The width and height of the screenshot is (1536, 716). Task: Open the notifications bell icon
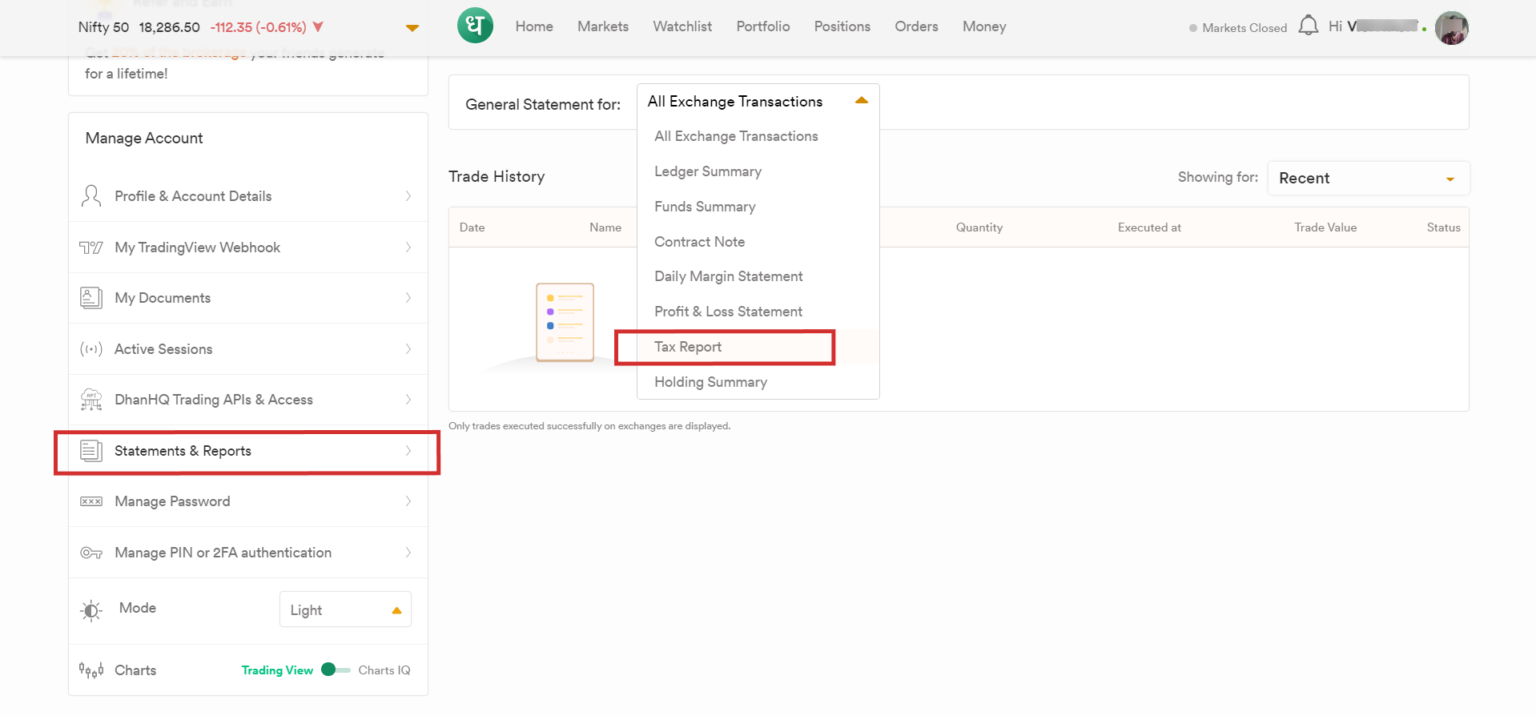point(1308,26)
